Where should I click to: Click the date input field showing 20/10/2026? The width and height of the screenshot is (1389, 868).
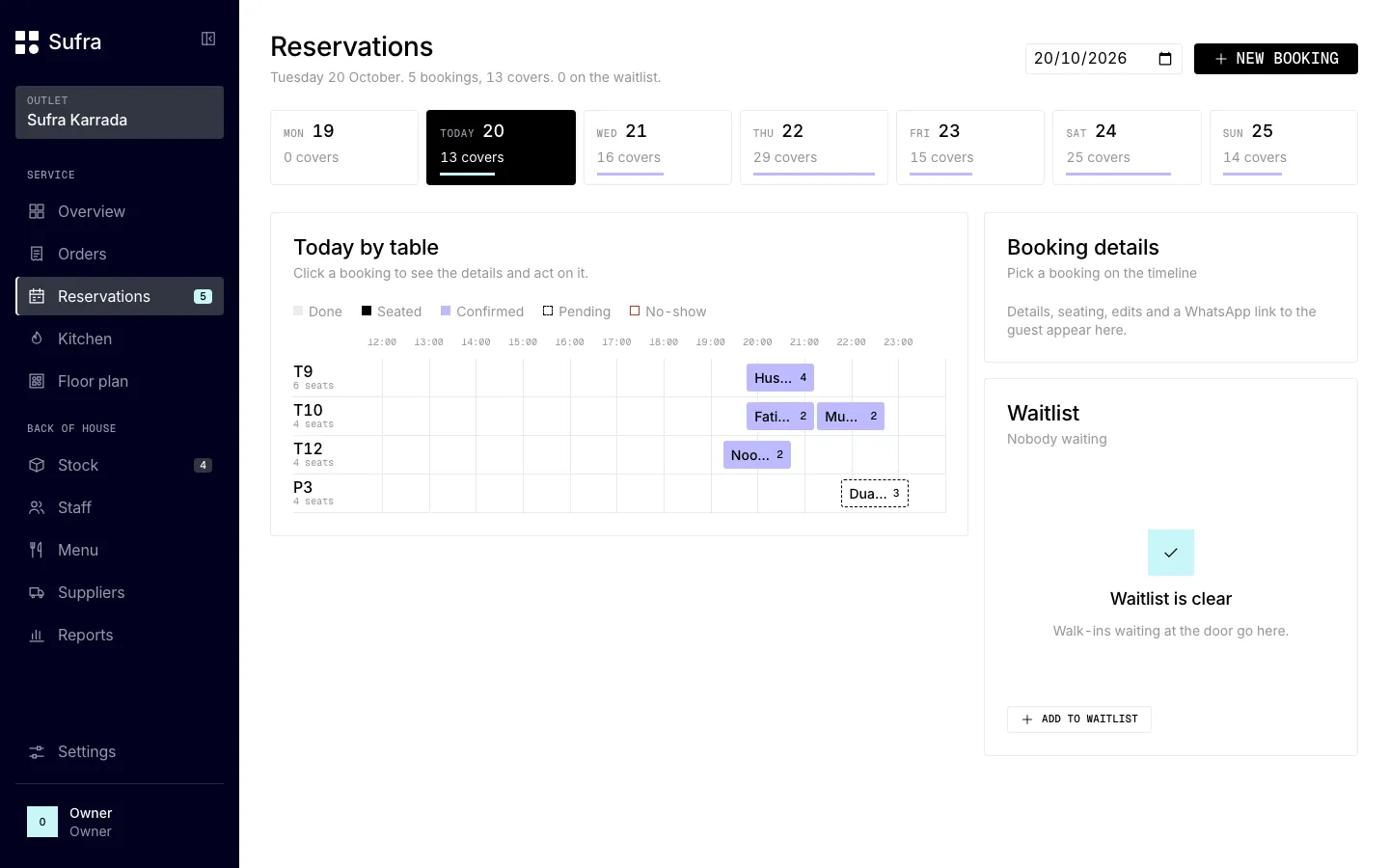pyautogui.click(x=1103, y=59)
